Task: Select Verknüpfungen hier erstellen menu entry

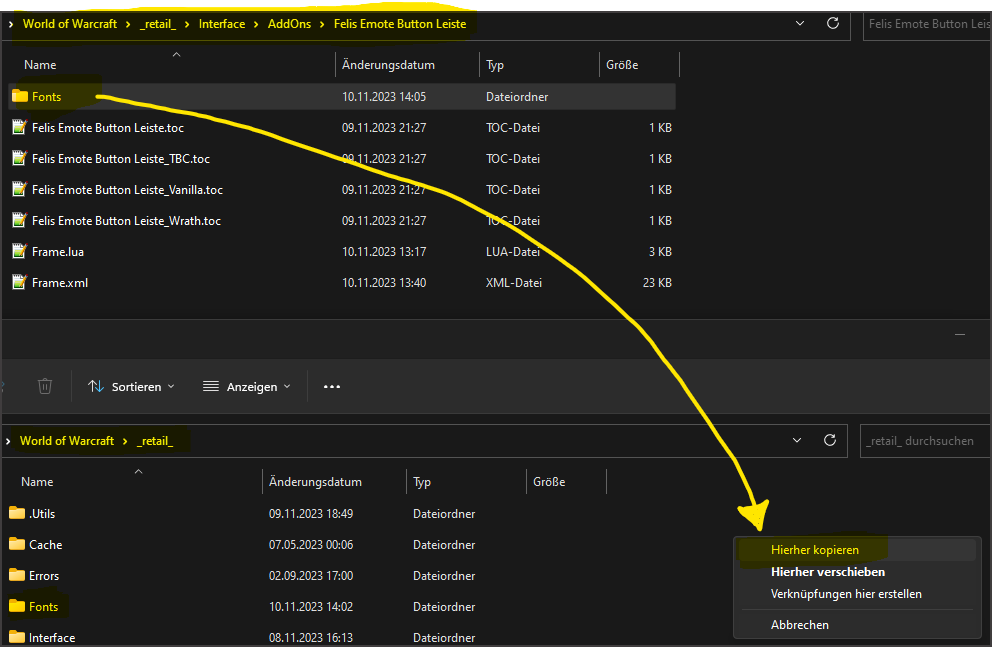Action: click(846, 594)
